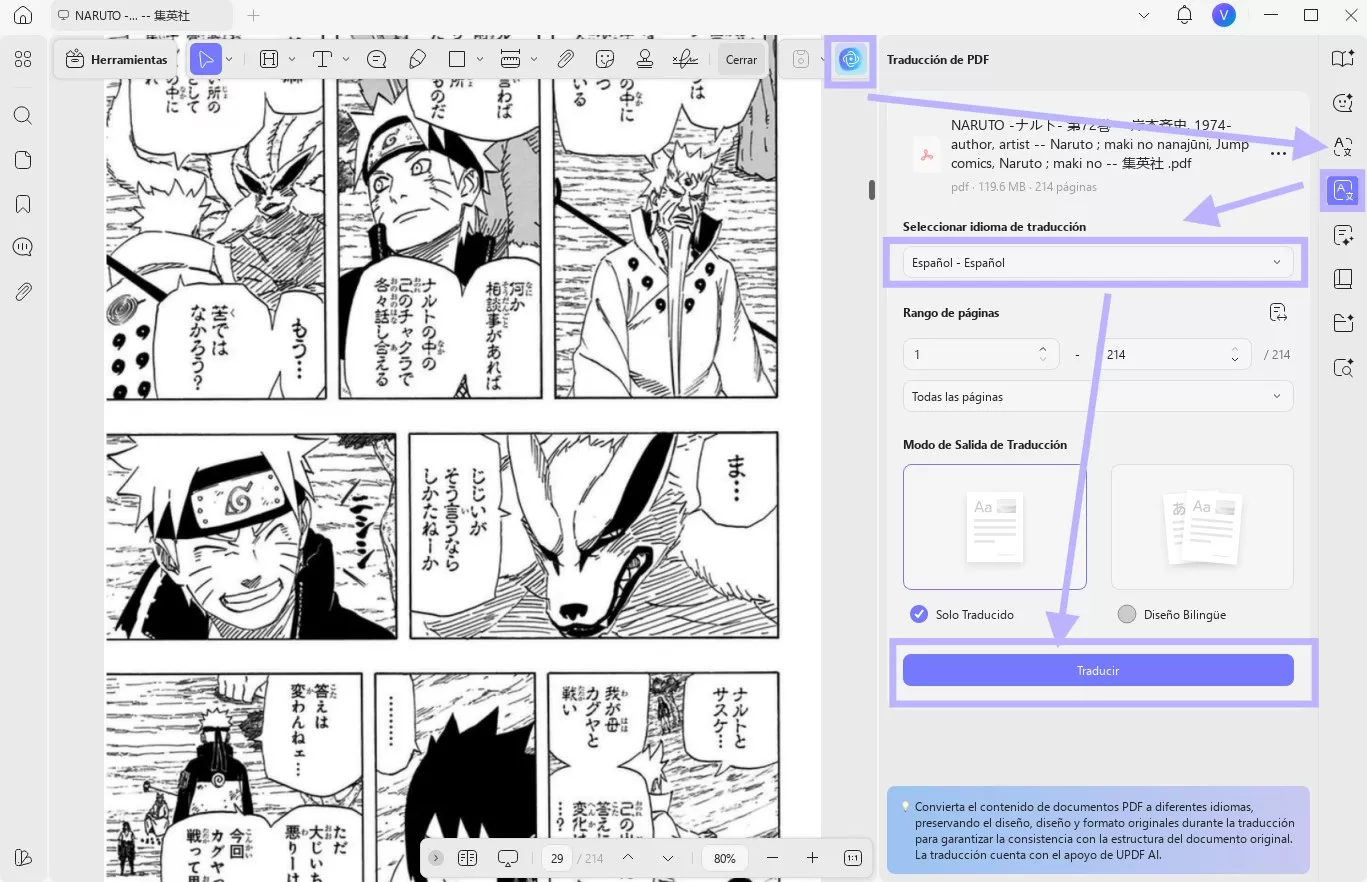The image size is (1367, 882).
Task: Click the end page field showing 214
Action: [1175, 354]
